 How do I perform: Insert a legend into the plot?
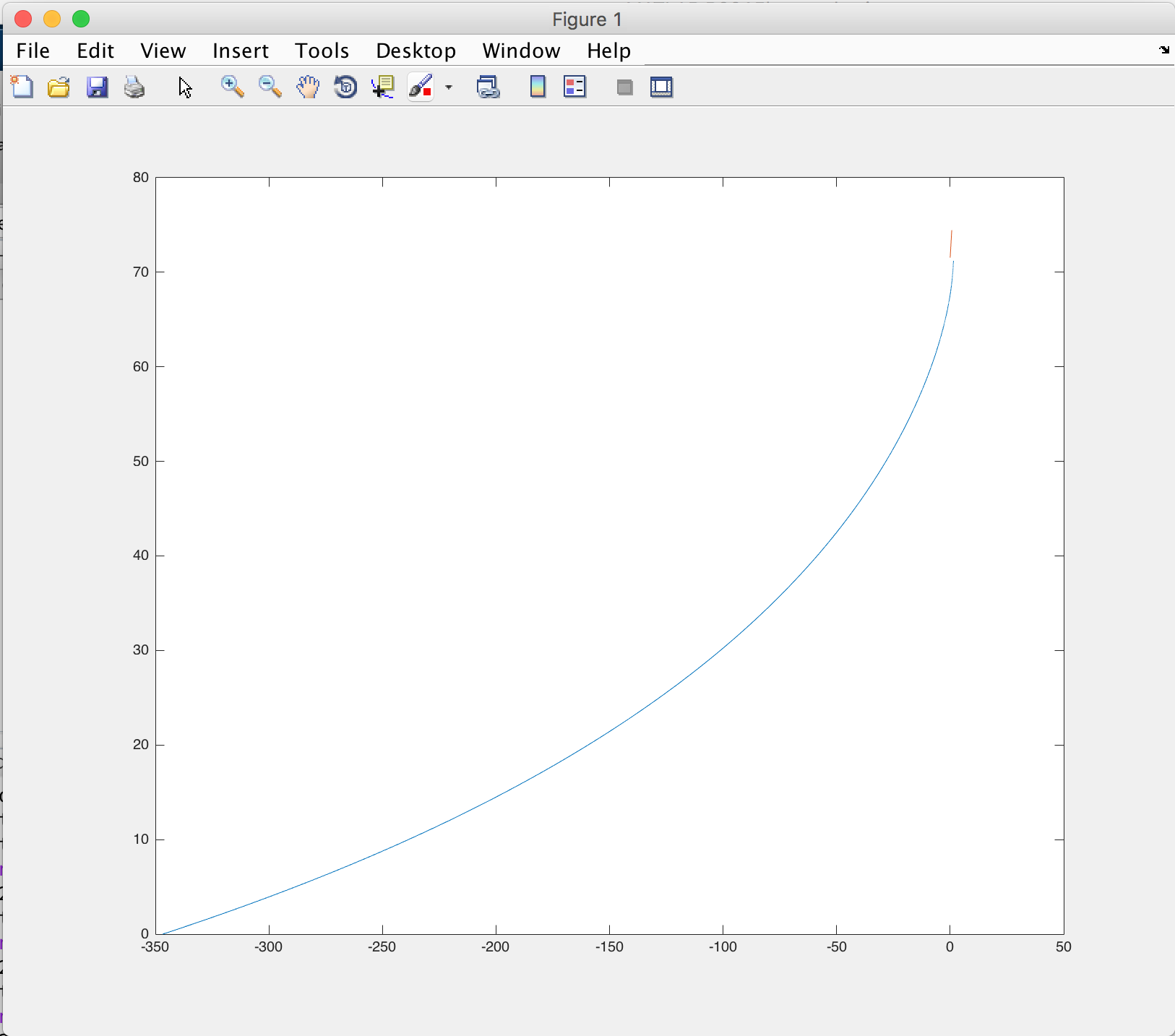click(x=575, y=87)
